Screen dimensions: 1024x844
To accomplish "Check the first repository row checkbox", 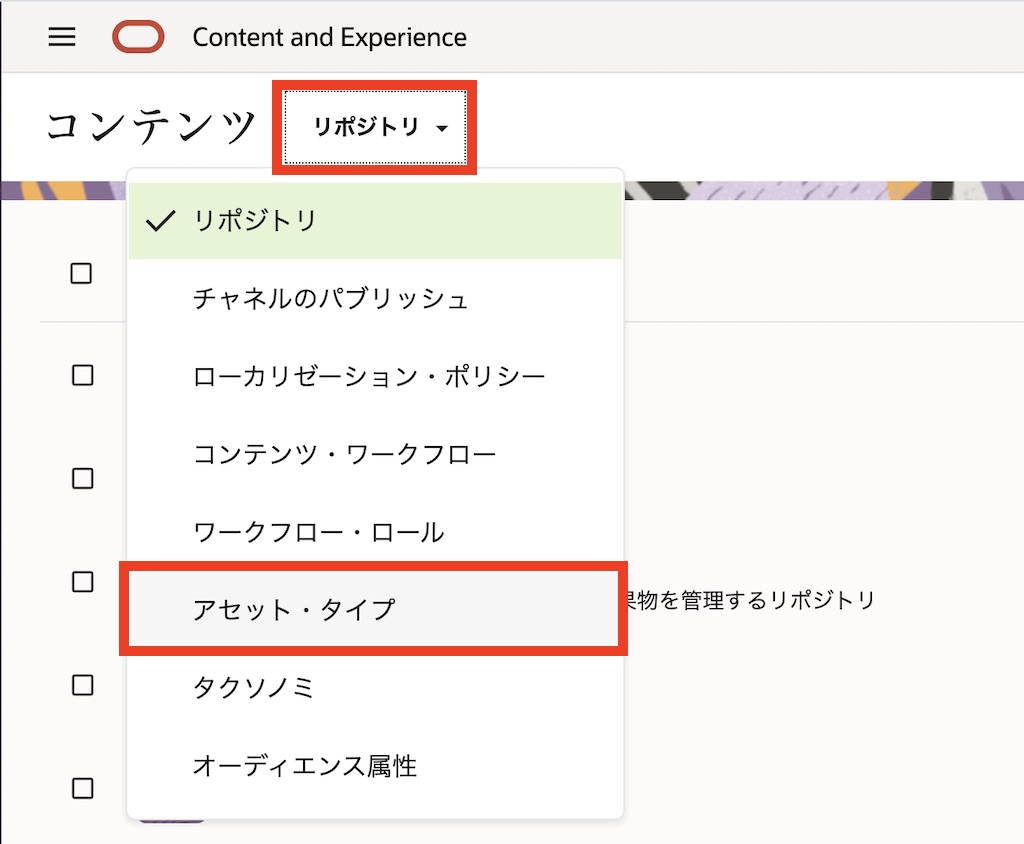I will (x=82, y=375).
